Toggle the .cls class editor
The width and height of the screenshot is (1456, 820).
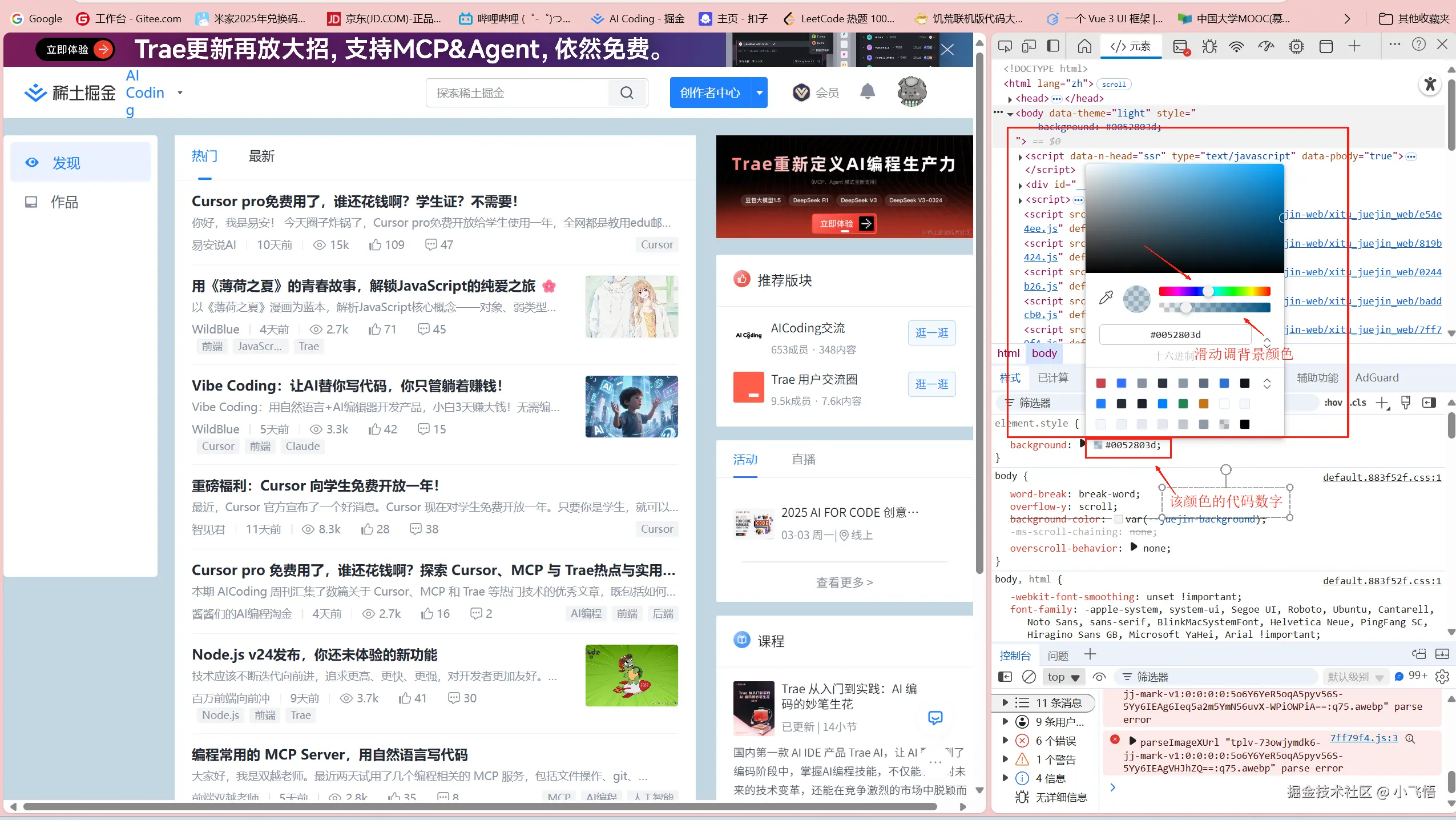(1358, 403)
